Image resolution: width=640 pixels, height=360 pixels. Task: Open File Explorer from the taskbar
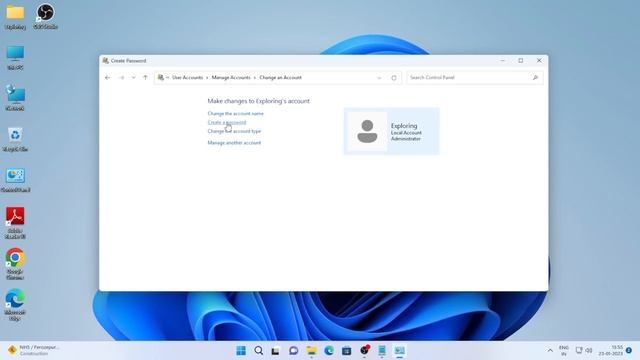[311, 351]
